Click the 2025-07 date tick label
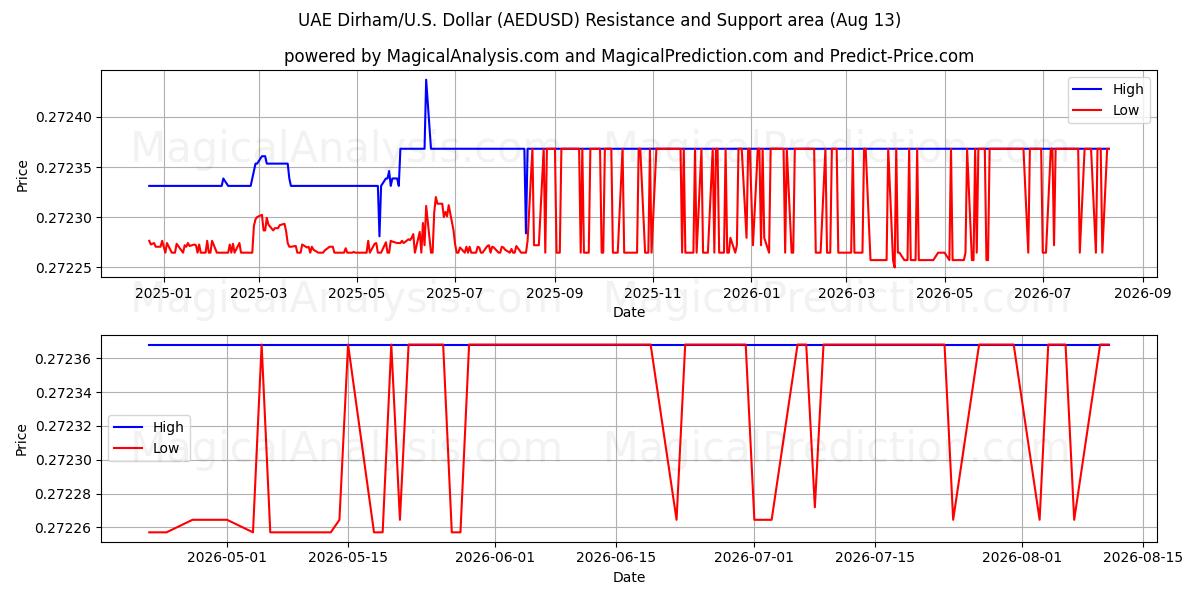This screenshot has width=1200, height=600. 455,293
